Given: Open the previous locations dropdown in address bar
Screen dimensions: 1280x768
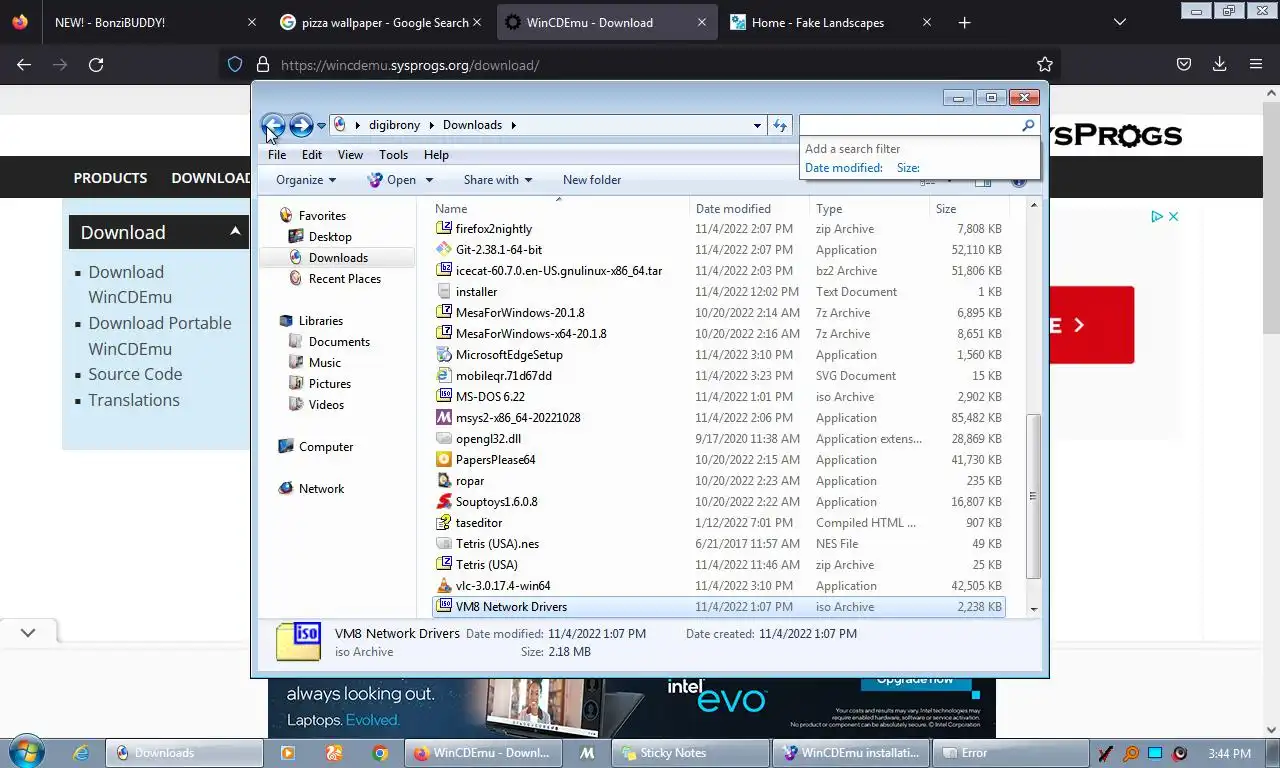Looking at the screenshot, I should pyautogui.click(x=757, y=125).
